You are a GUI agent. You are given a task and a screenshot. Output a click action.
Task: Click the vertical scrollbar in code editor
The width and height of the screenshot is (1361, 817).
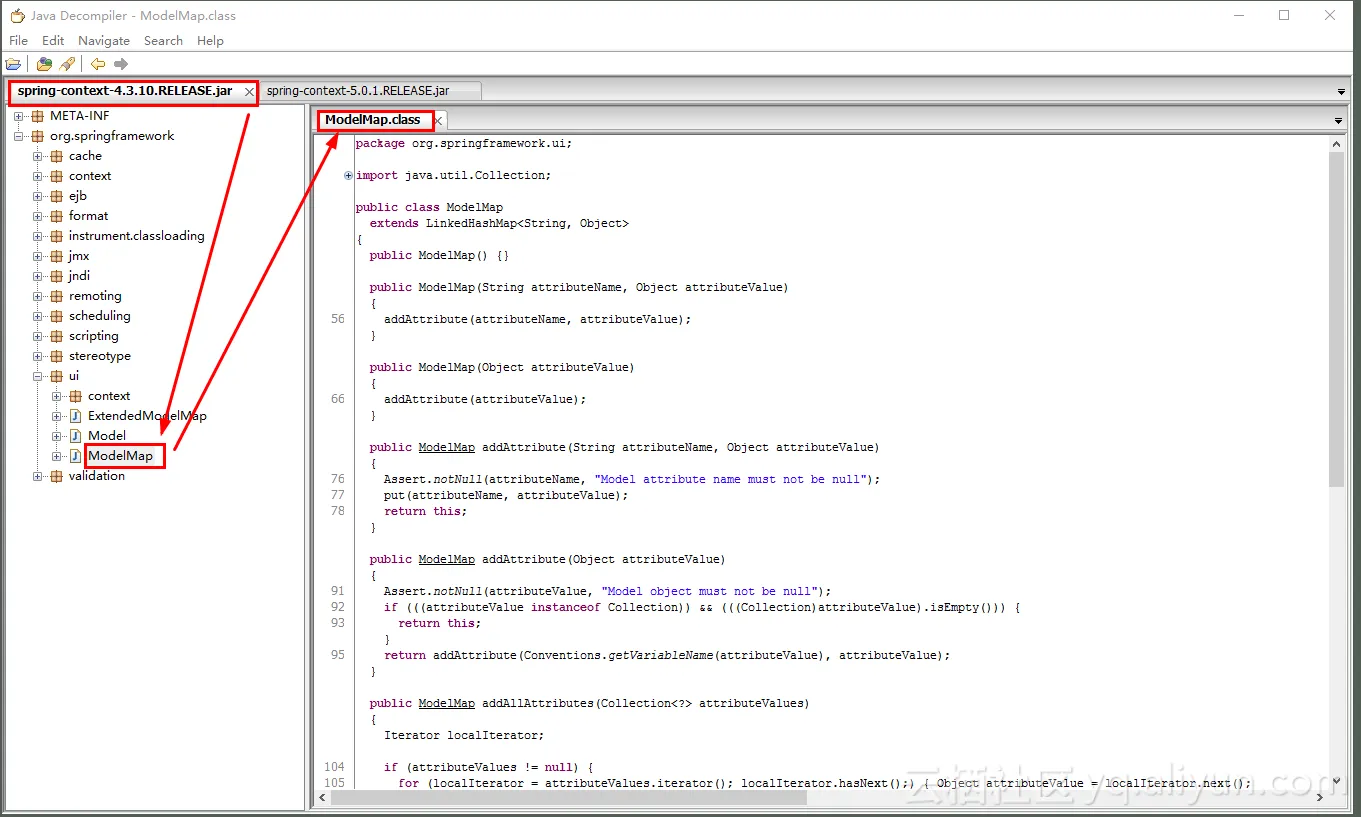coord(1337,320)
